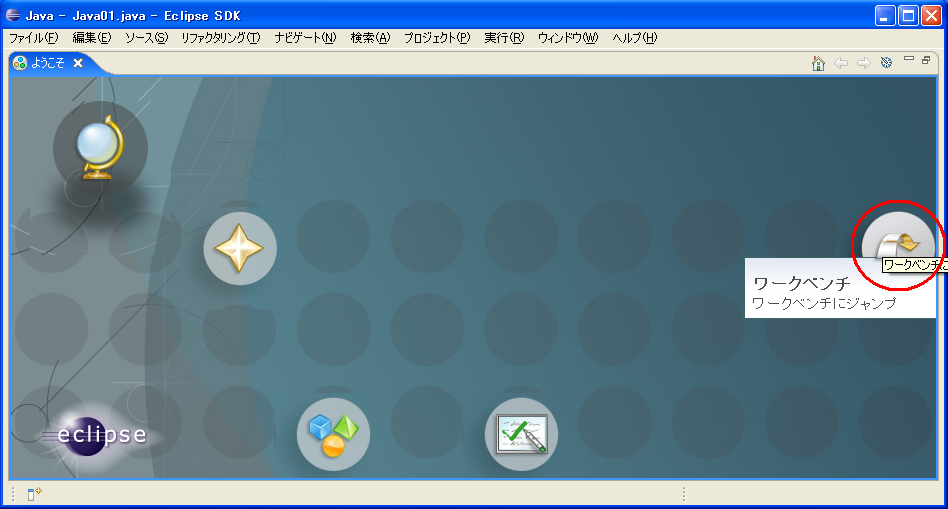The image size is (948, 509).
Task: Click the fast view icon in status bar
Action: (34, 494)
